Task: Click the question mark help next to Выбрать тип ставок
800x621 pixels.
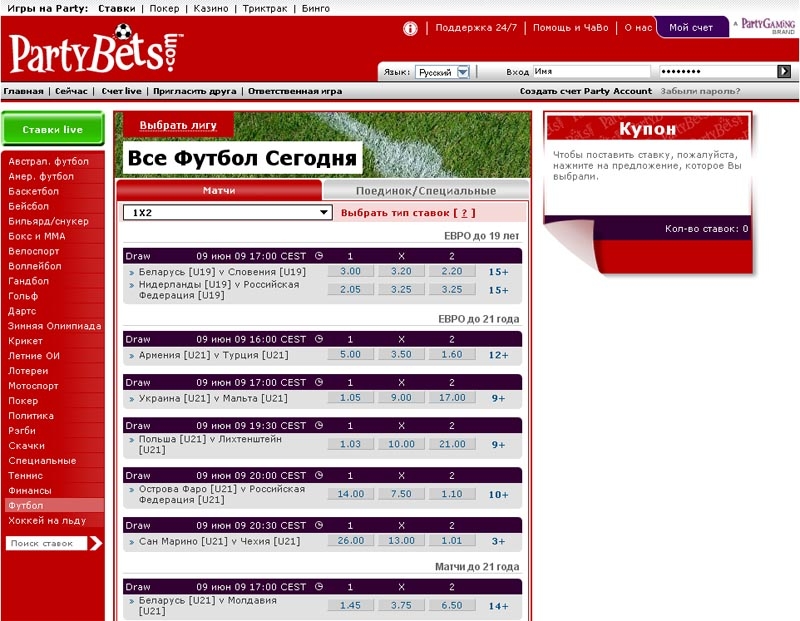Action: 464,213
